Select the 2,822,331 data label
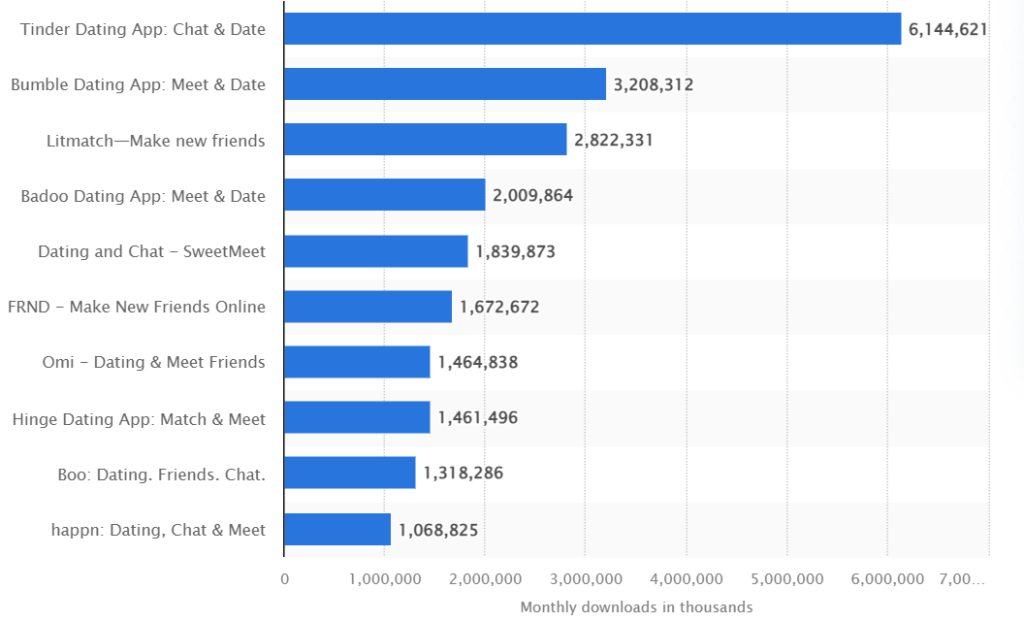 point(613,140)
